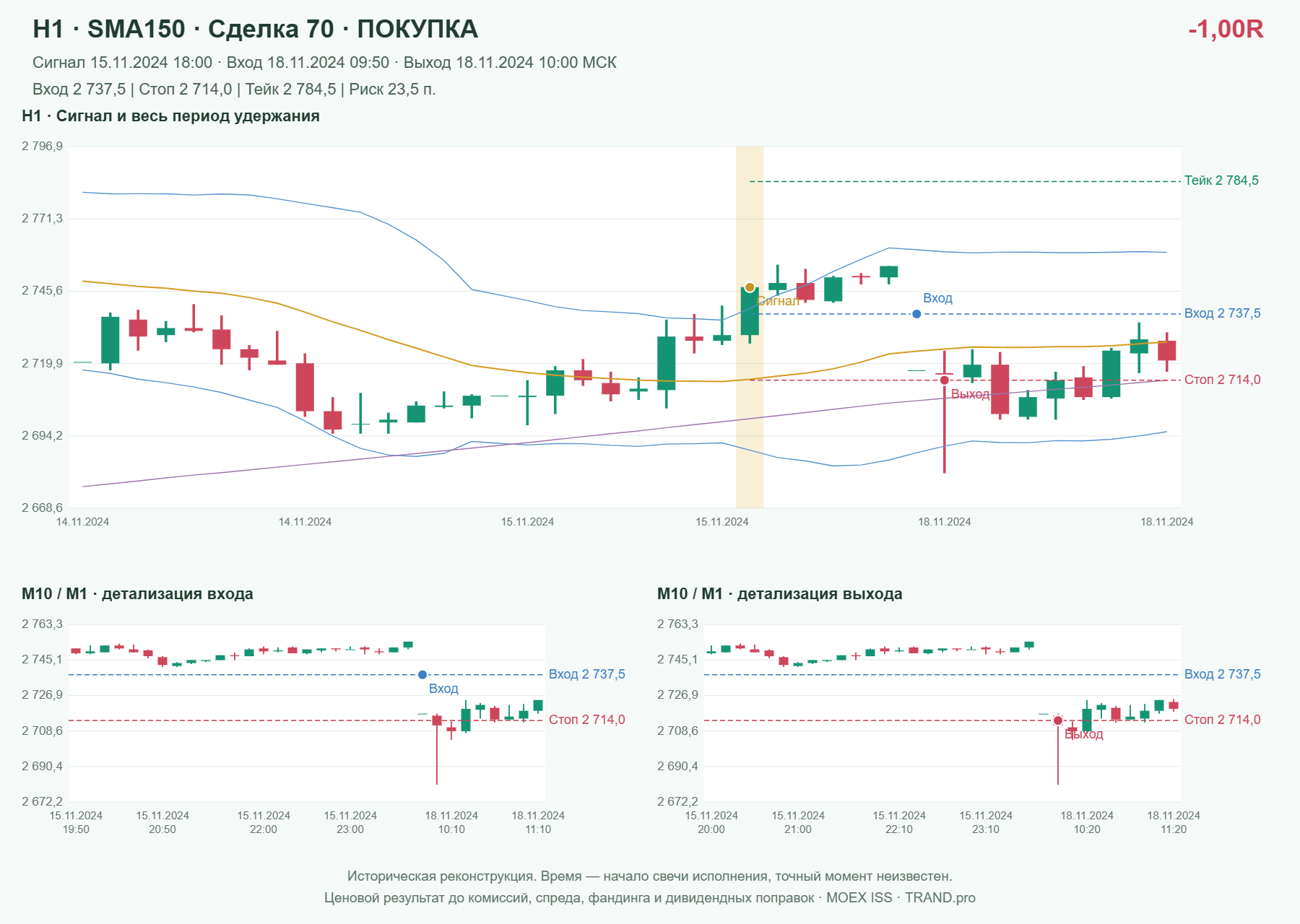Click the '2 694,2' price axis label
This screenshot has width=1300, height=924.
[x=42, y=435]
